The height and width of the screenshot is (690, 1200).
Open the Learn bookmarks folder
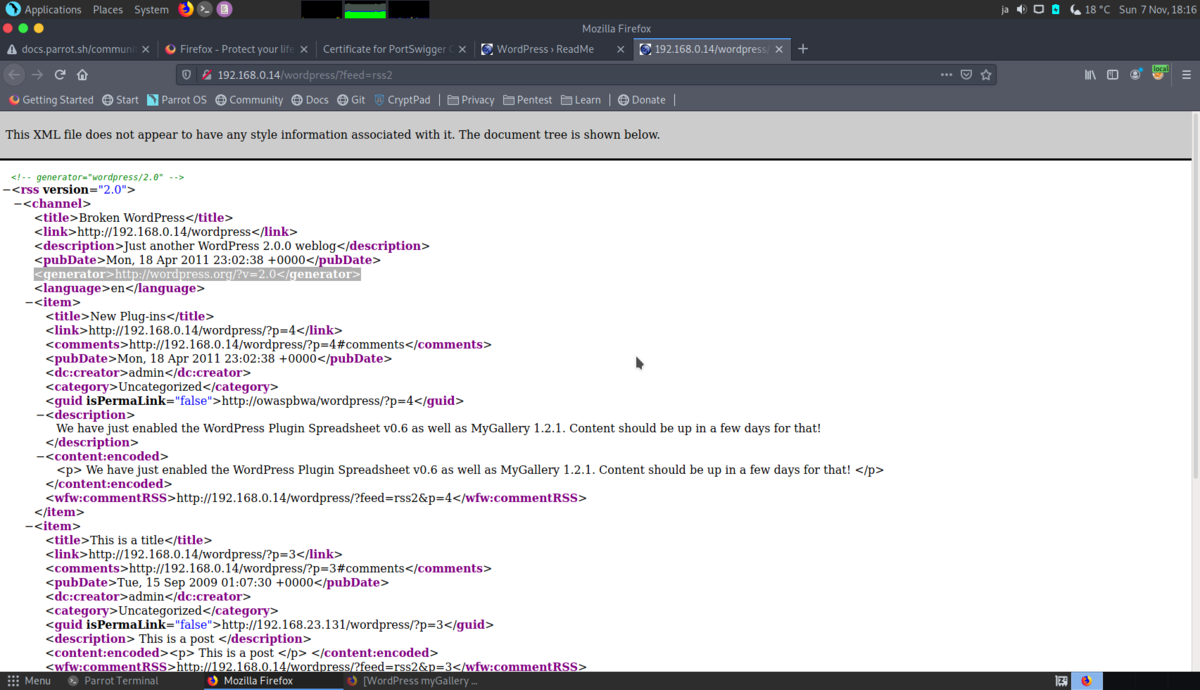click(x=581, y=100)
